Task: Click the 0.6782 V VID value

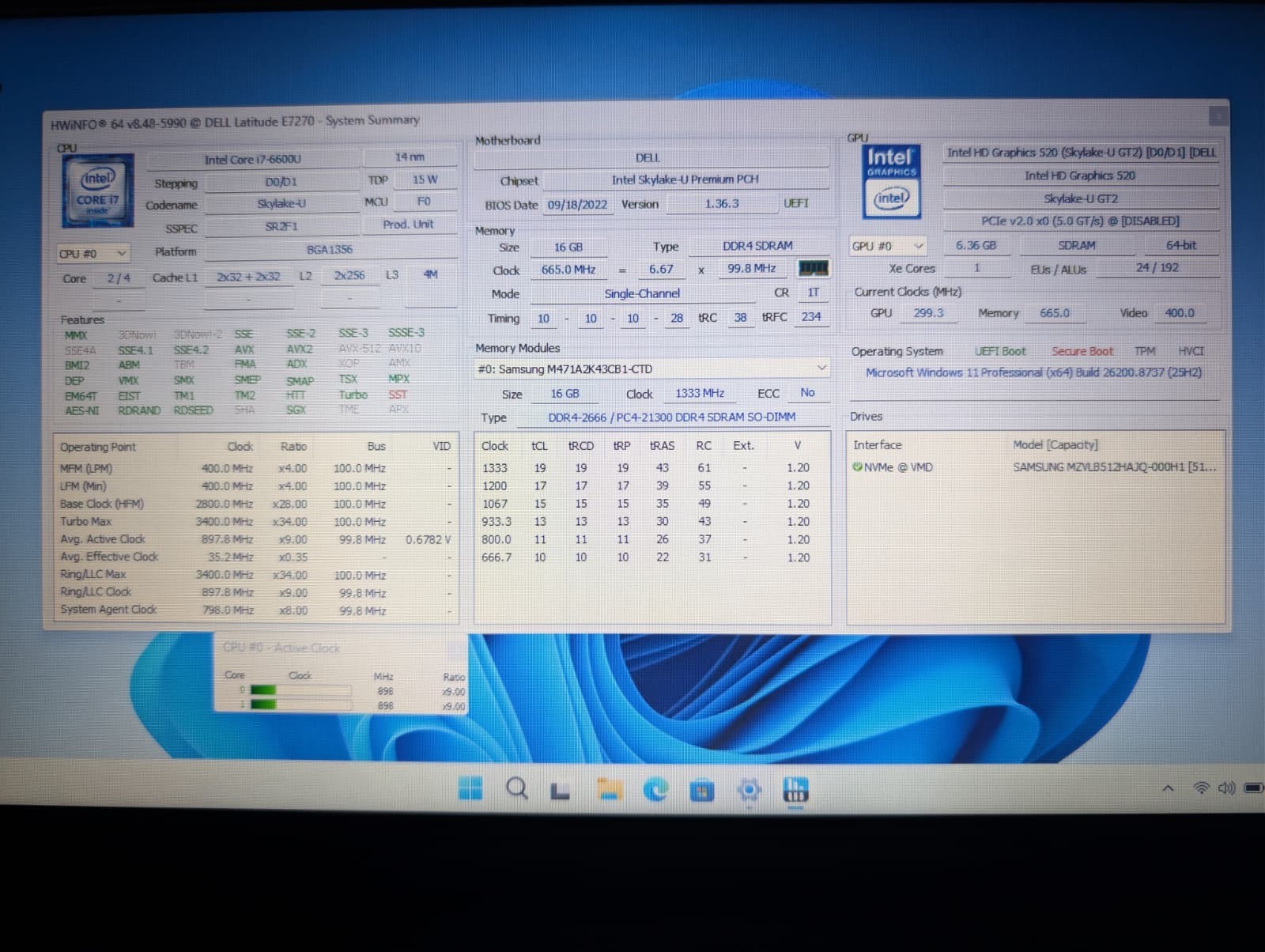Action: click(428, 539)
